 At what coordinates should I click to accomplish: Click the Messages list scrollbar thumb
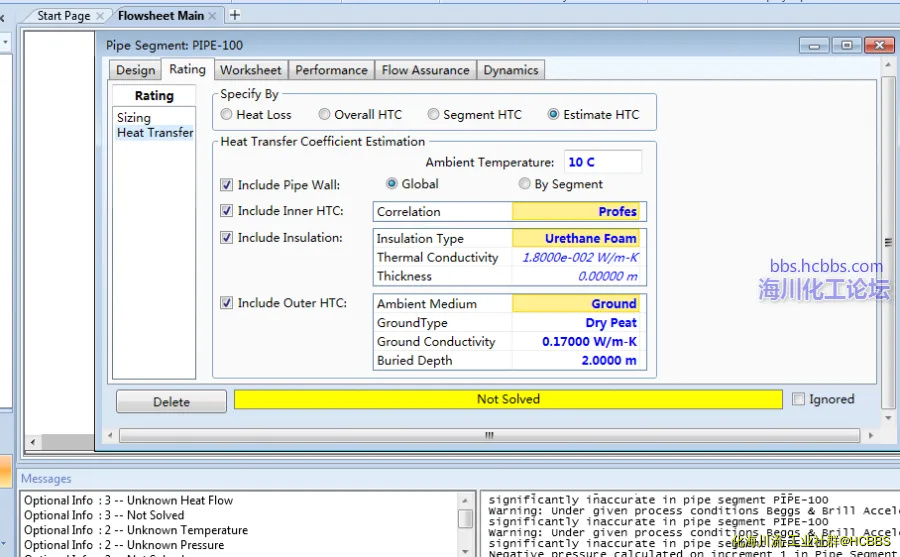[x=465, y=519]
